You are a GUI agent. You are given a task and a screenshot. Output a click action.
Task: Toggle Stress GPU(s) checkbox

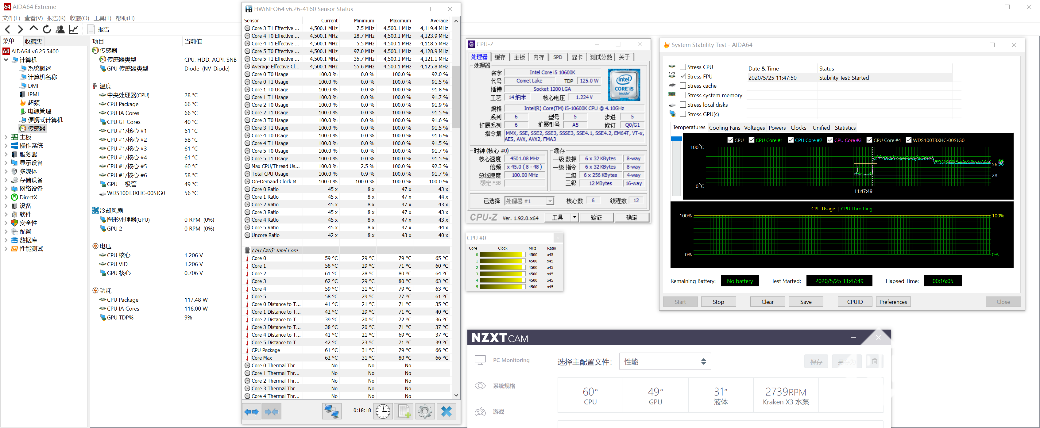(682, 114)
